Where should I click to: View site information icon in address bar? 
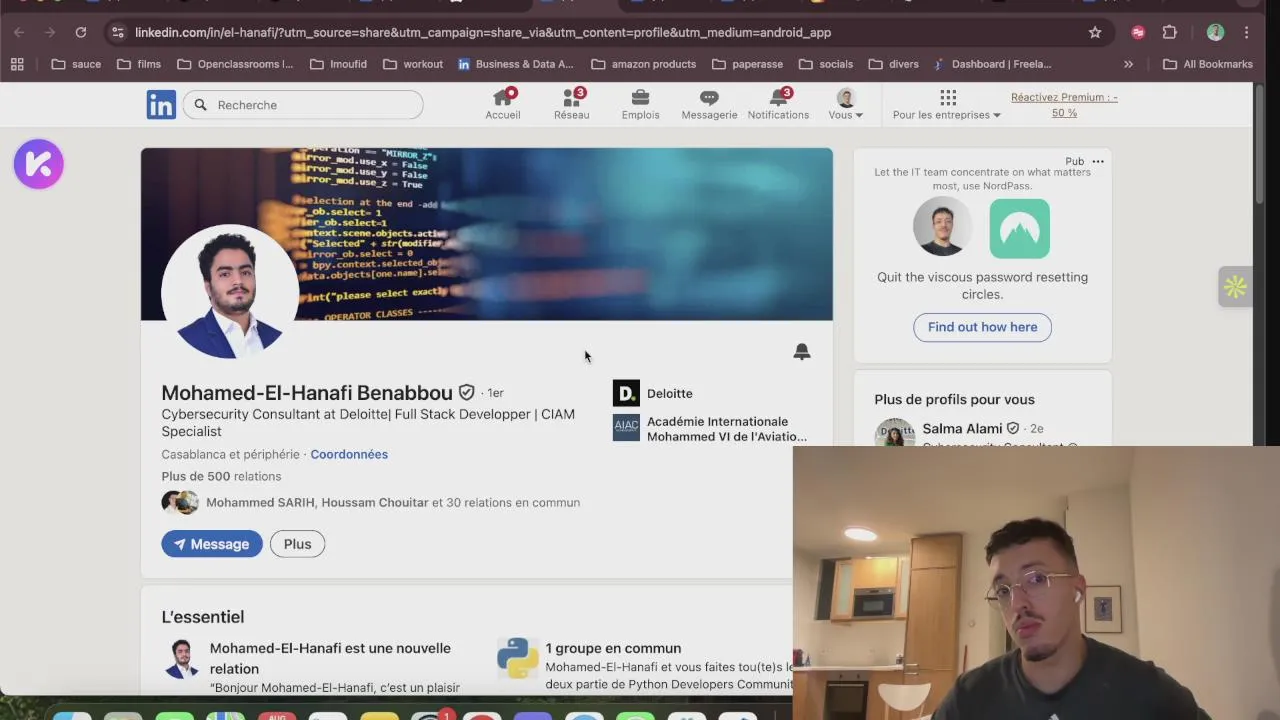[116, 32]
